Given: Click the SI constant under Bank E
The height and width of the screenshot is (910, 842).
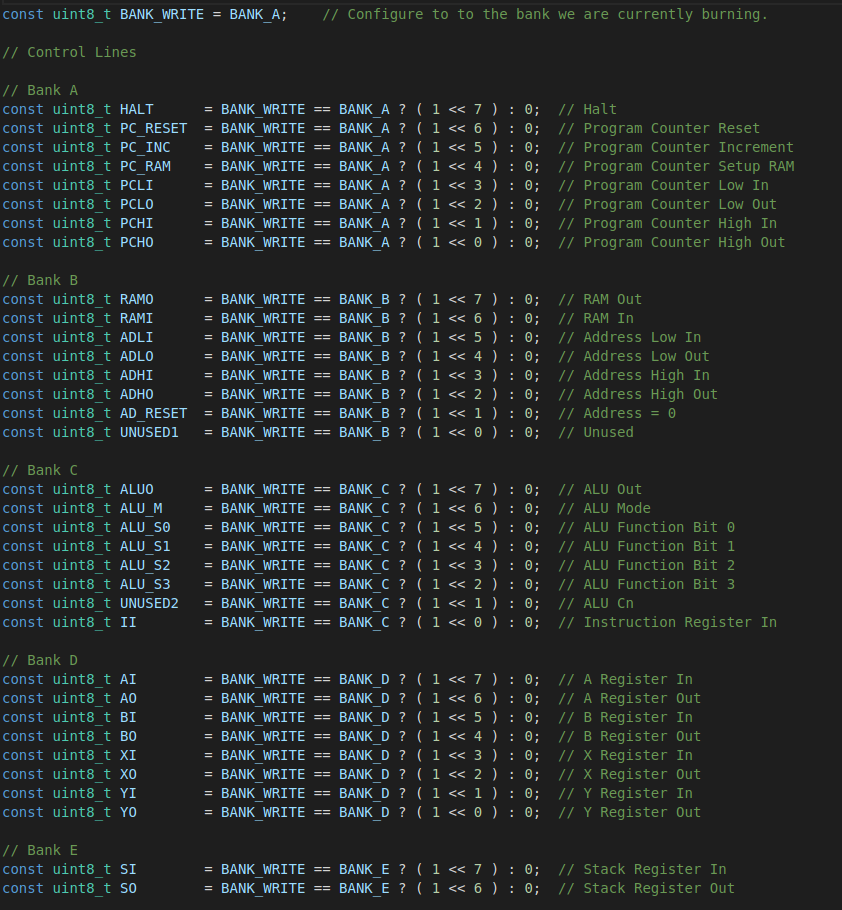Looking at the screenshot, I should (128, 869).
